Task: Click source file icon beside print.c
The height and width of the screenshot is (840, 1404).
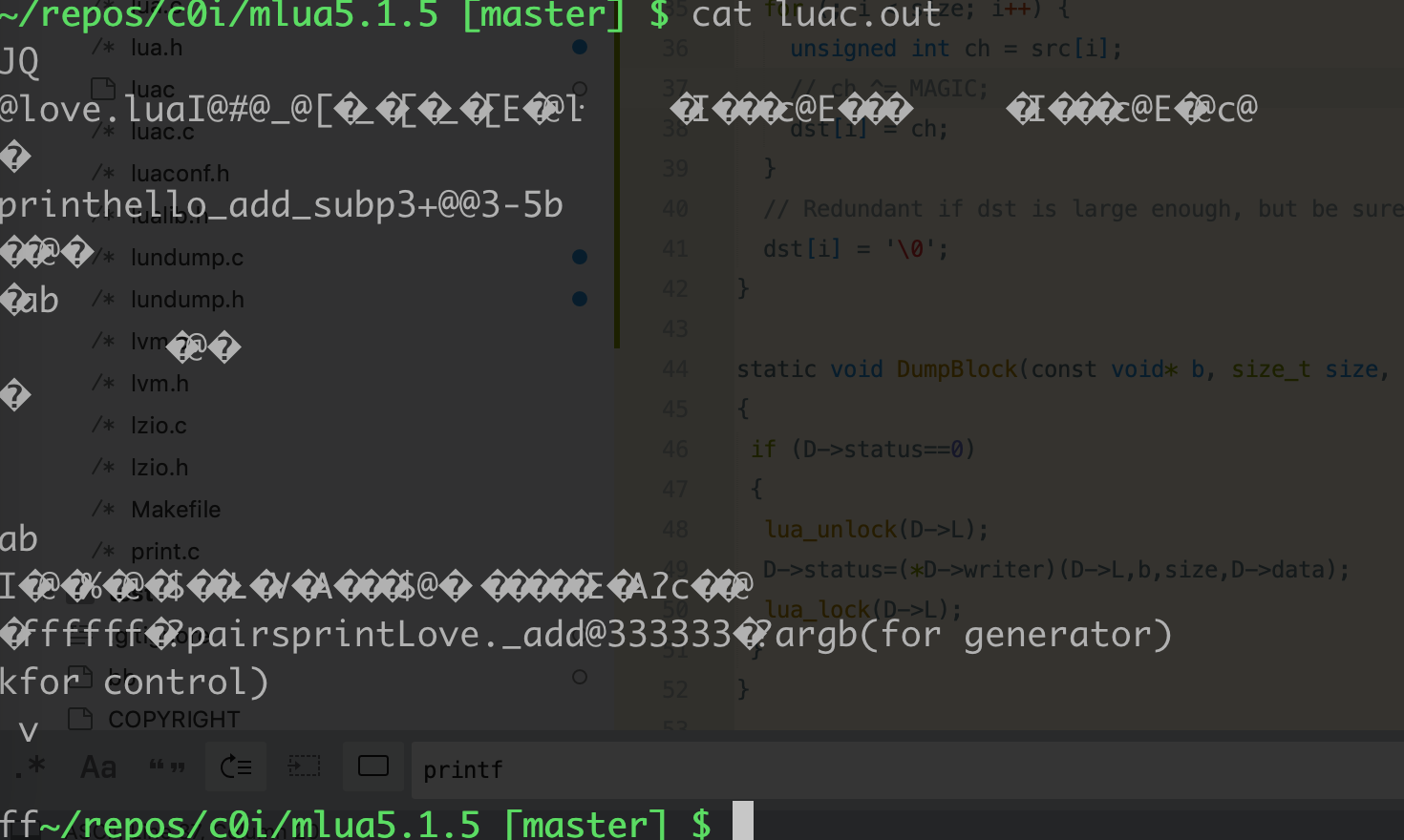Action: point(103,552)
